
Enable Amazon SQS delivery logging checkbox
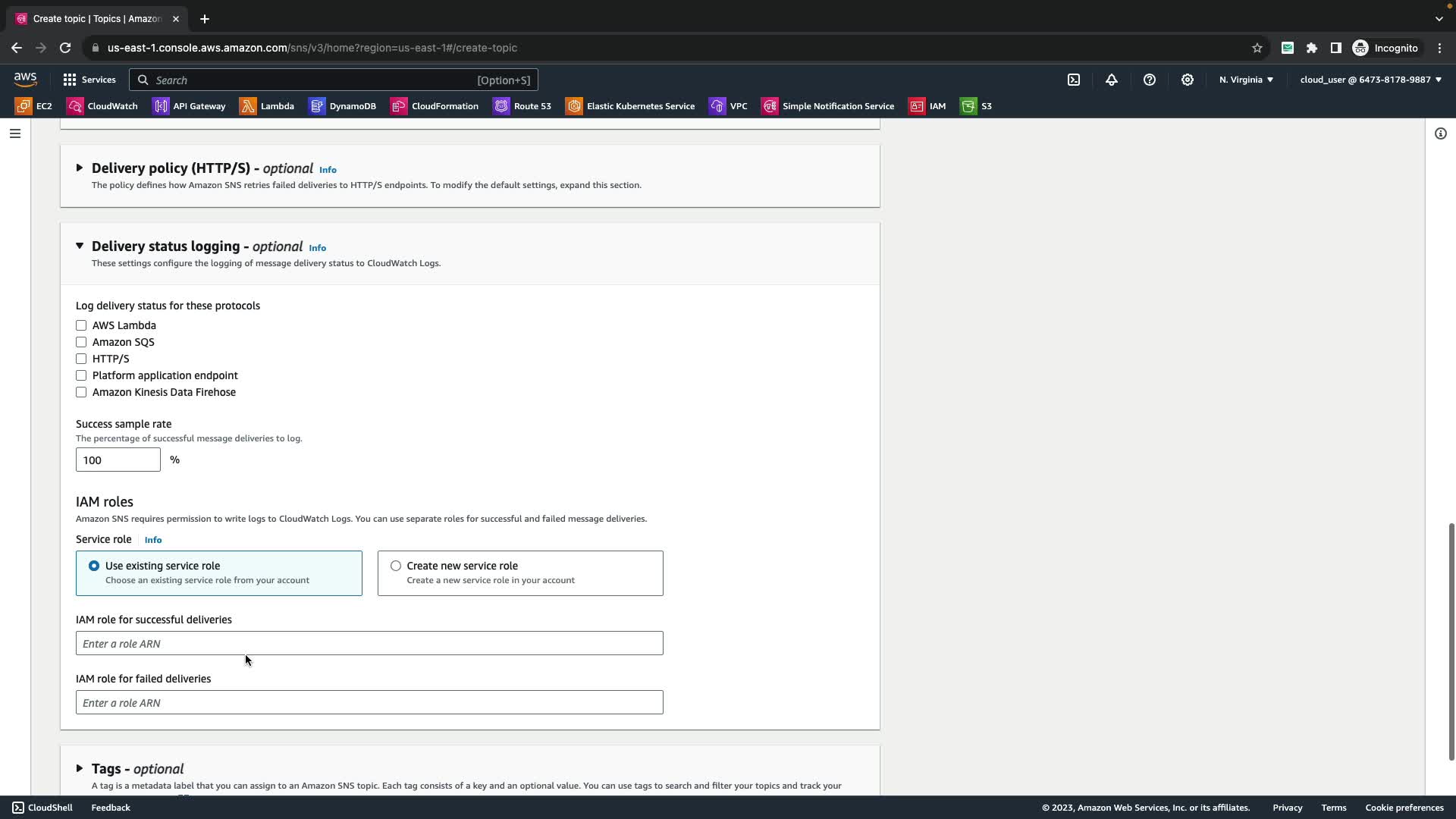click(81, 342)
